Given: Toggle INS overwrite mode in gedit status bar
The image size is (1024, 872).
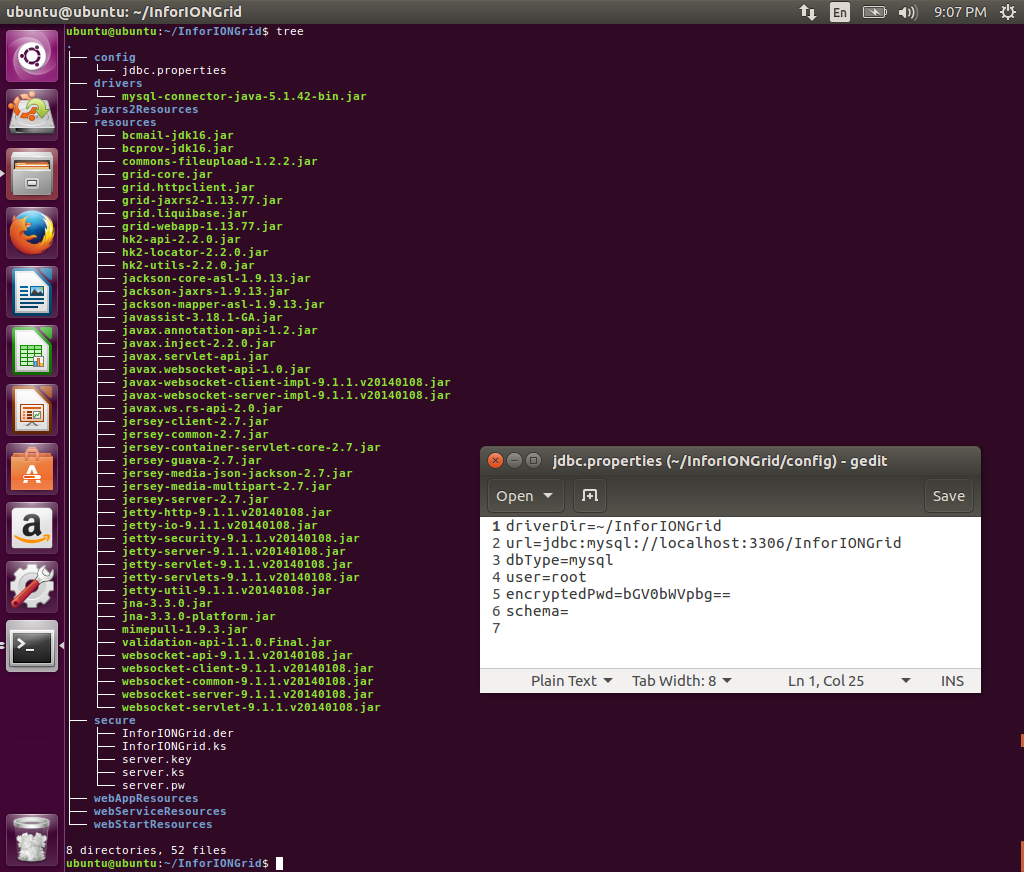Looking at the screenshot, I should [x=952, y=681].
